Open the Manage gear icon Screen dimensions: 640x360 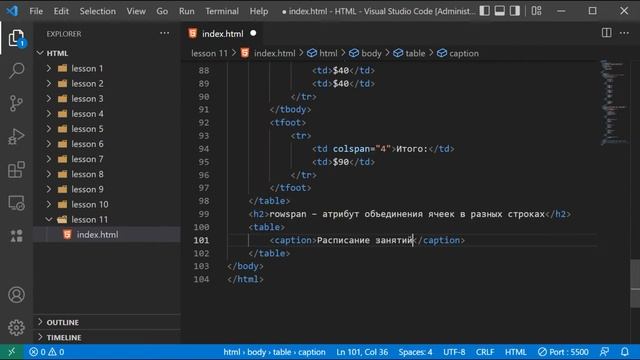[16, 327]
